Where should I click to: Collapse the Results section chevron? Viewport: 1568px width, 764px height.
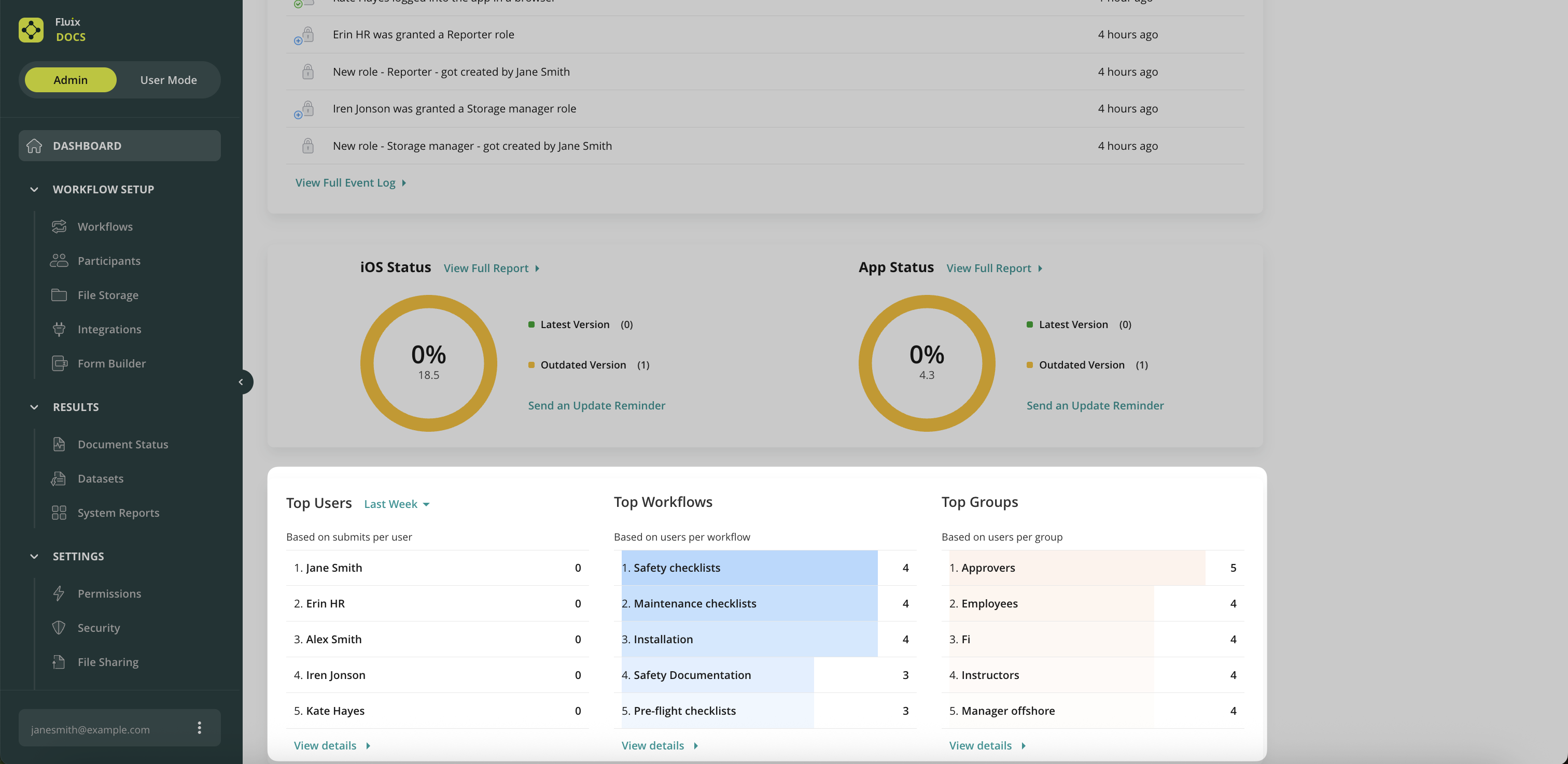[34, 407]
